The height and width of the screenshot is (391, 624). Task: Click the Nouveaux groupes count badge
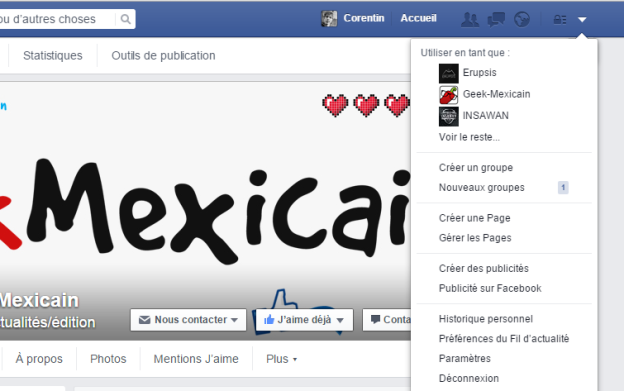pos(563,187)
